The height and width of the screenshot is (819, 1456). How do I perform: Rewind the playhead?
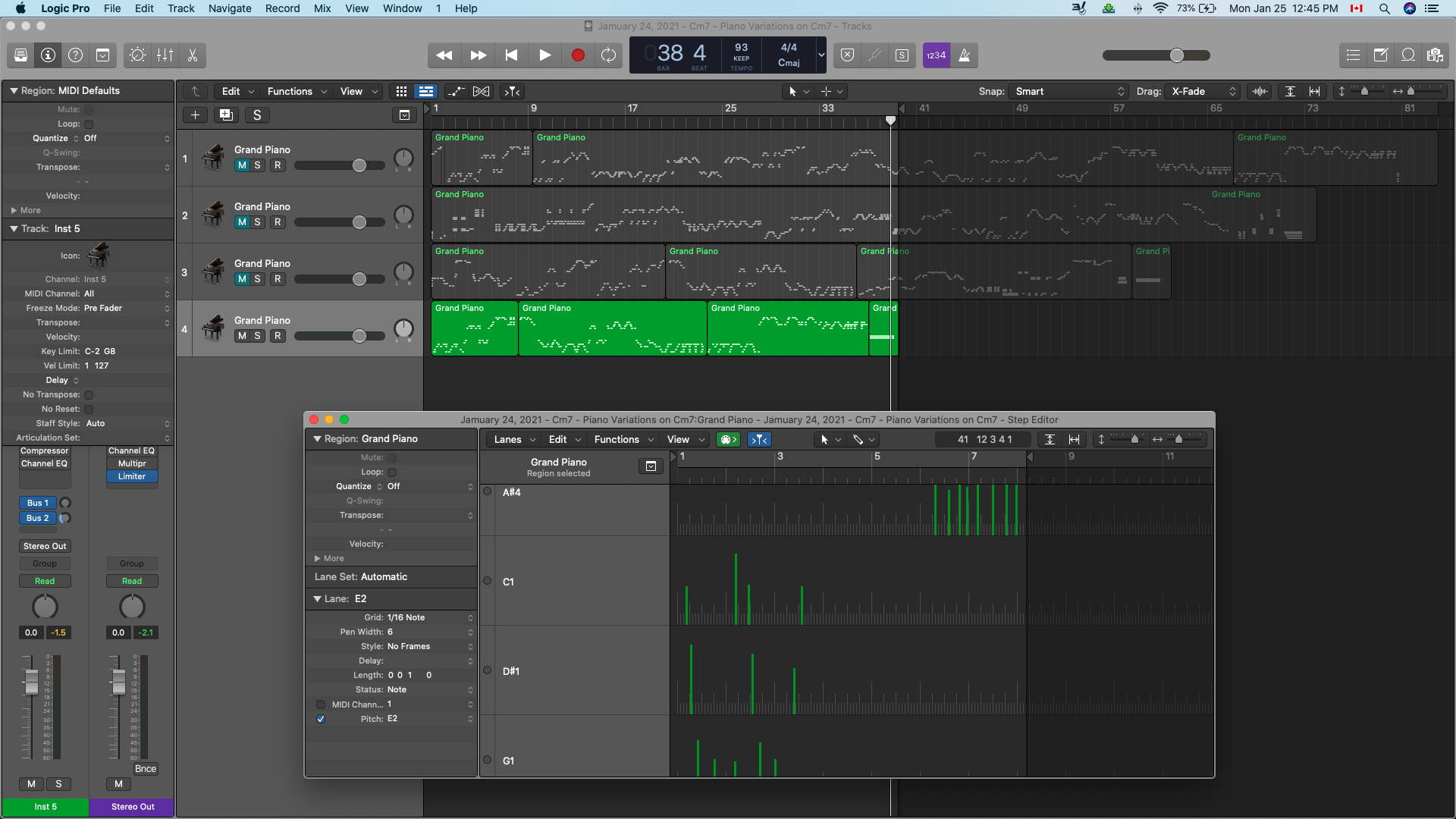pyautogui.click(x=444, y=55)
